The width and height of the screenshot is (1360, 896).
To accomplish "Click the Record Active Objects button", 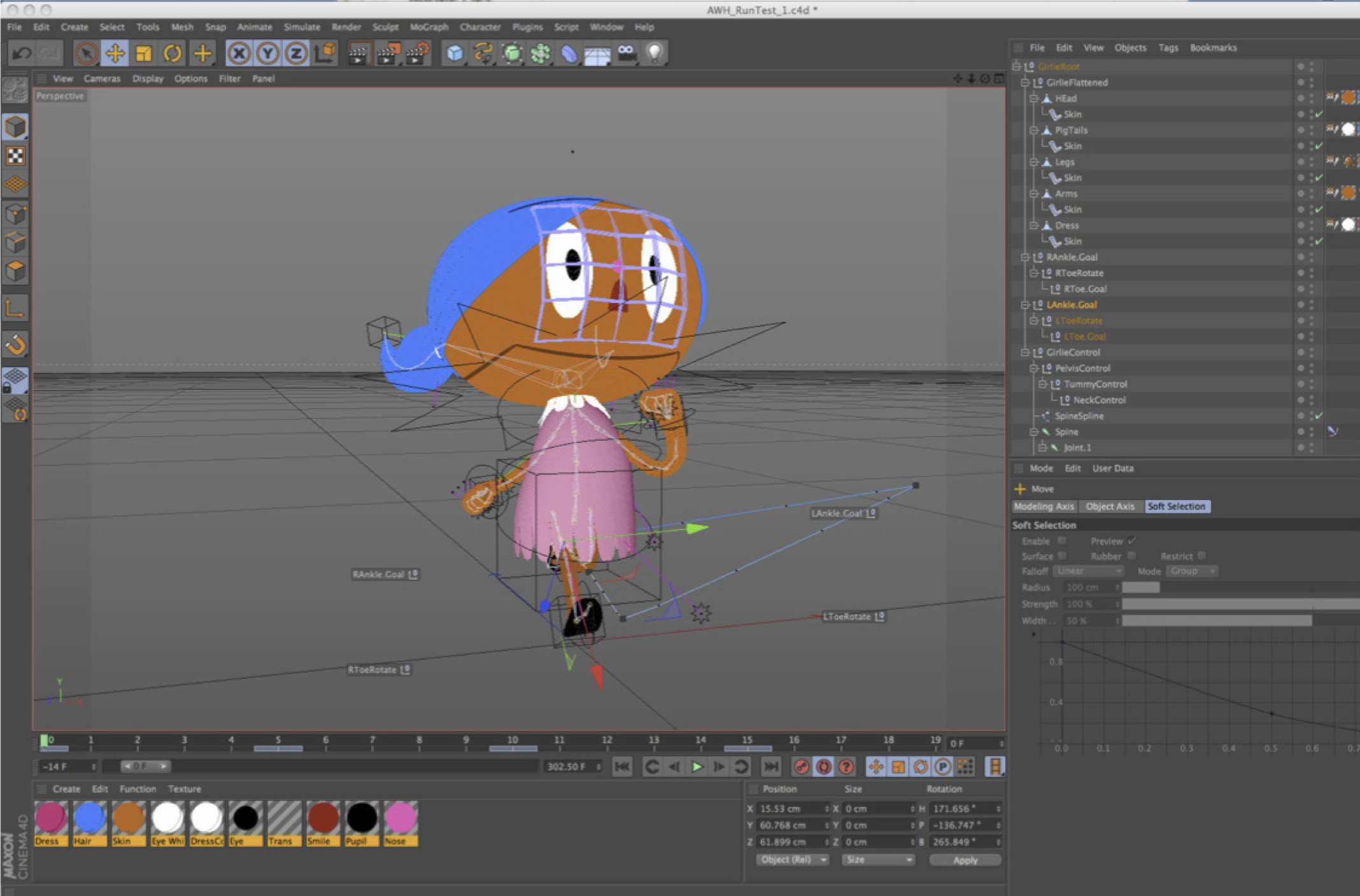I will (801, 767).
